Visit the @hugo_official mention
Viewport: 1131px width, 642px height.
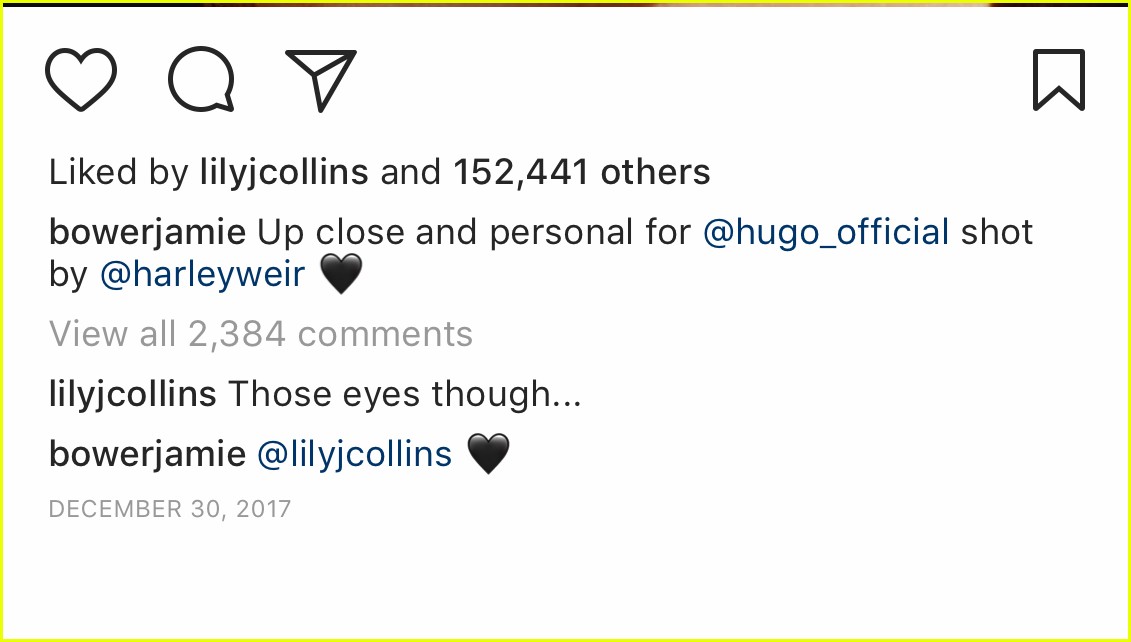point(826,233)
